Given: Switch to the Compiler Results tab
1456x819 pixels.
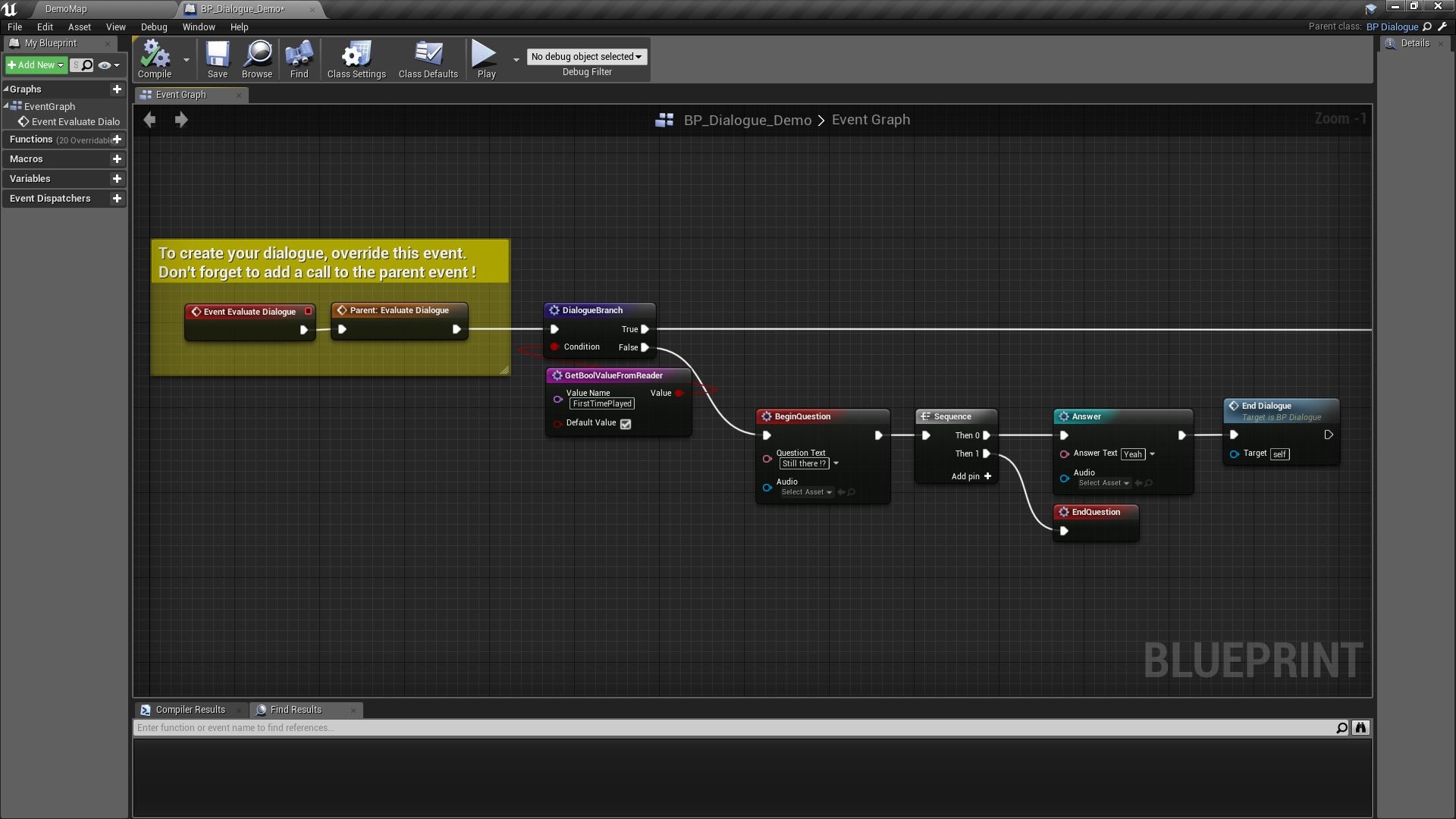Looking at the screenshot, I should [x=190, y=710].
